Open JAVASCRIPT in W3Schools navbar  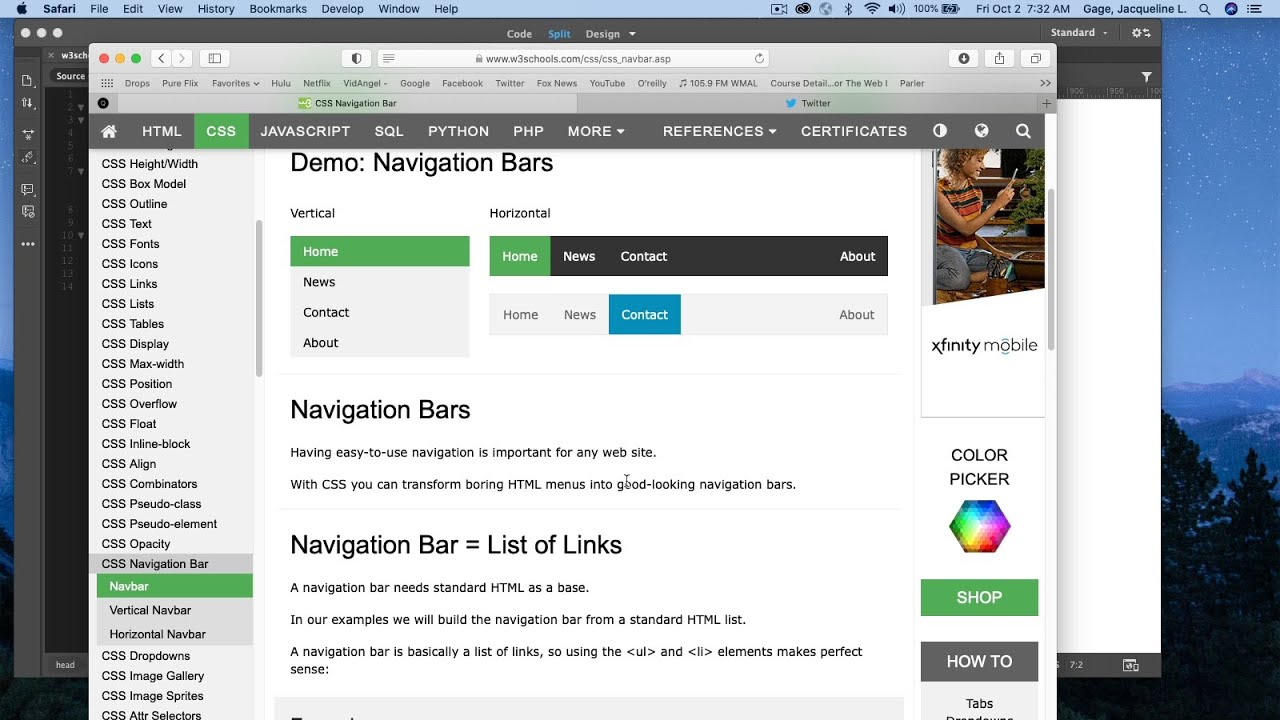305,131
